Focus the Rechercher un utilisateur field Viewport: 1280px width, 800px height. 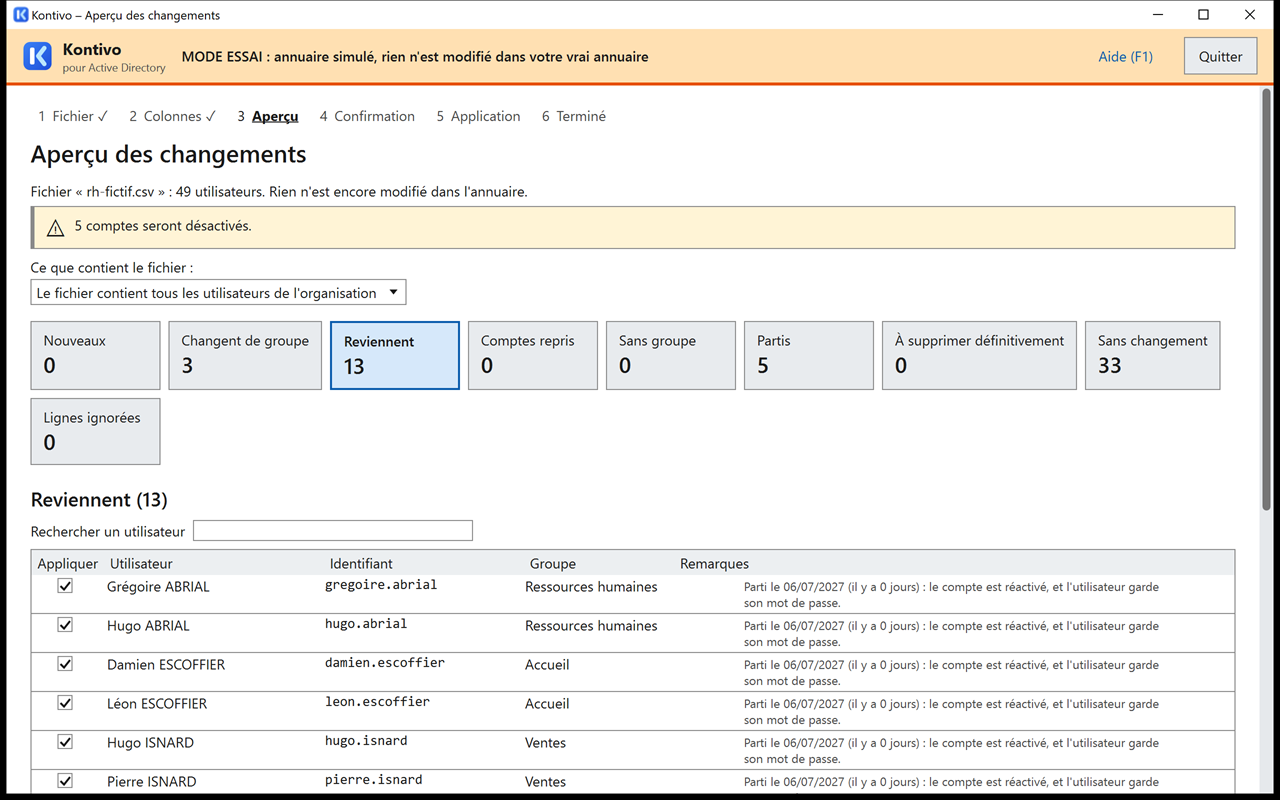pyautogui.click(x=333, y=531)
